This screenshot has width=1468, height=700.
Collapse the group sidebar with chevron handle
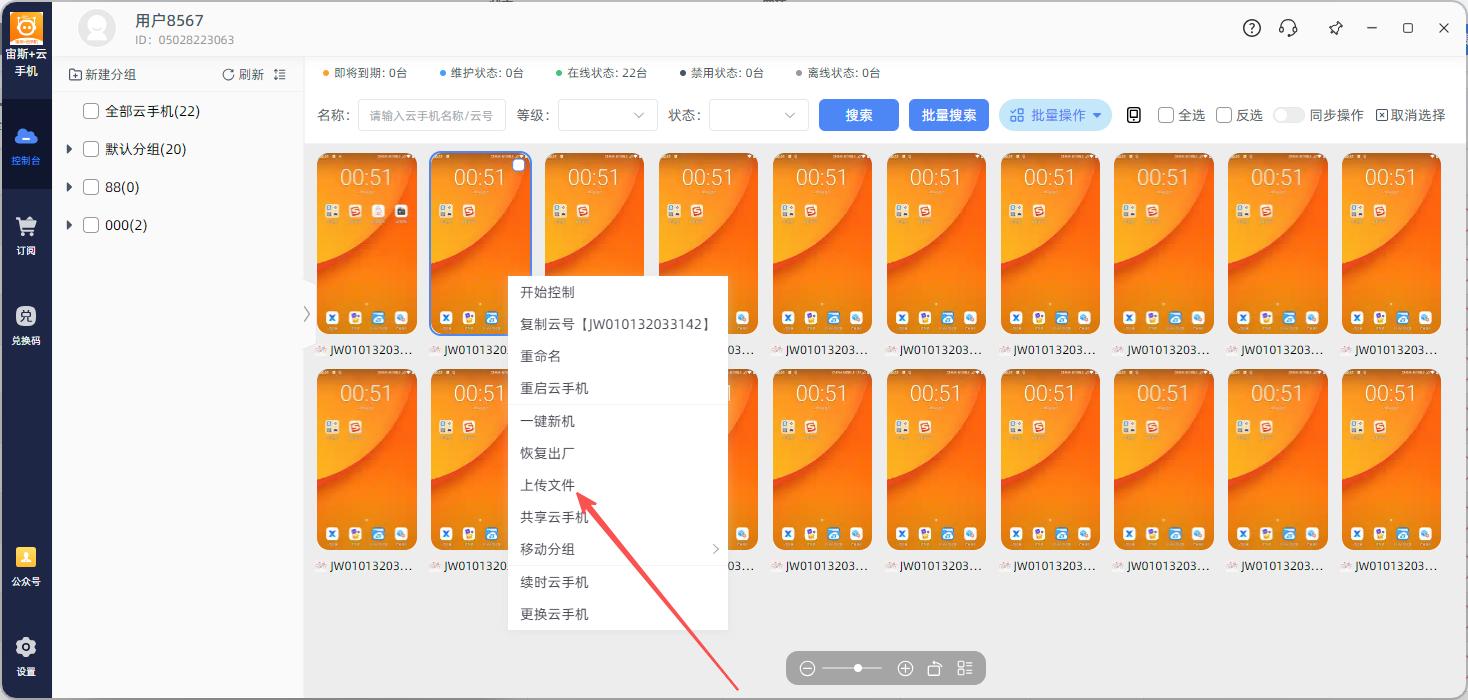pos(307,314)
